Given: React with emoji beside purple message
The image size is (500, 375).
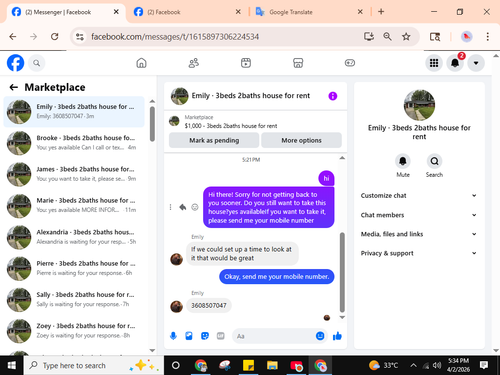Looking at the screenshot, I should click(x=195, y=207).
